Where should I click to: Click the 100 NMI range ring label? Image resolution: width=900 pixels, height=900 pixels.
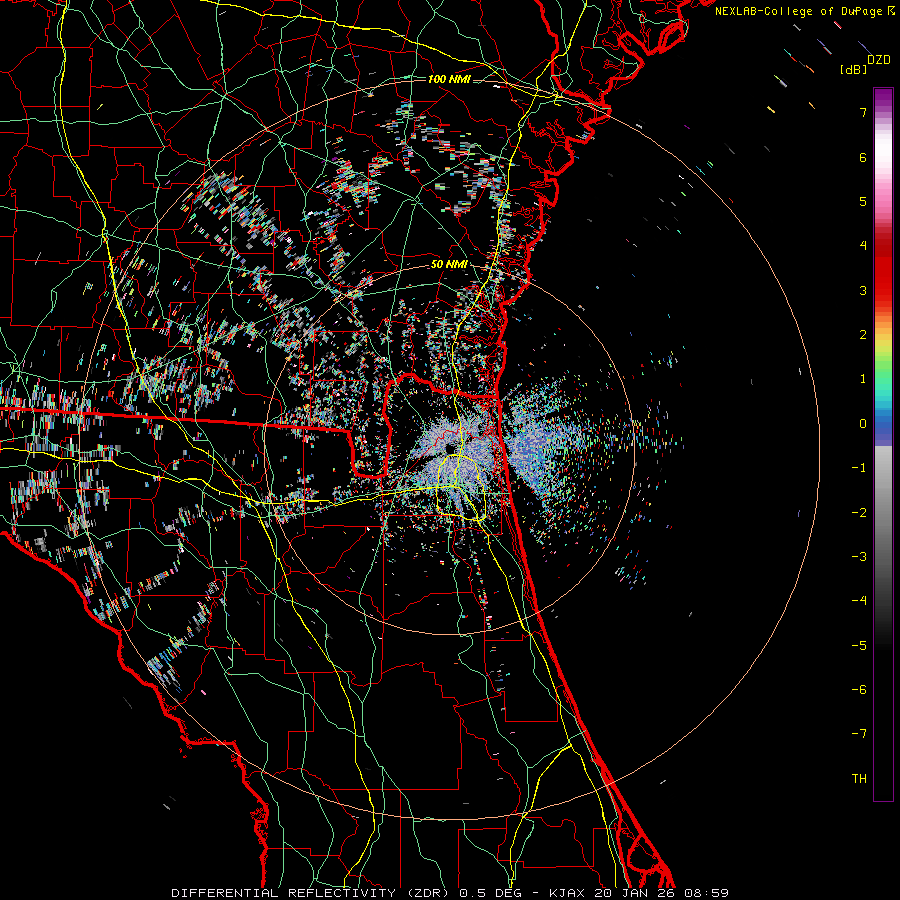[449, 79]
